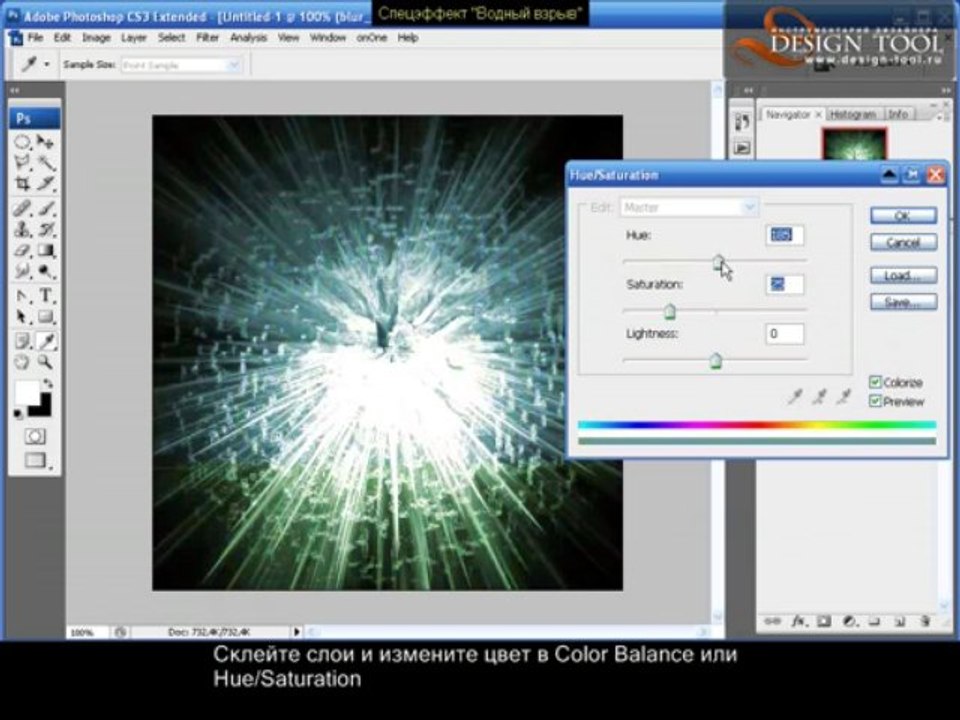Select the Blur tool
The height and width of the screenshot is (720, 960).
[23, 271]
